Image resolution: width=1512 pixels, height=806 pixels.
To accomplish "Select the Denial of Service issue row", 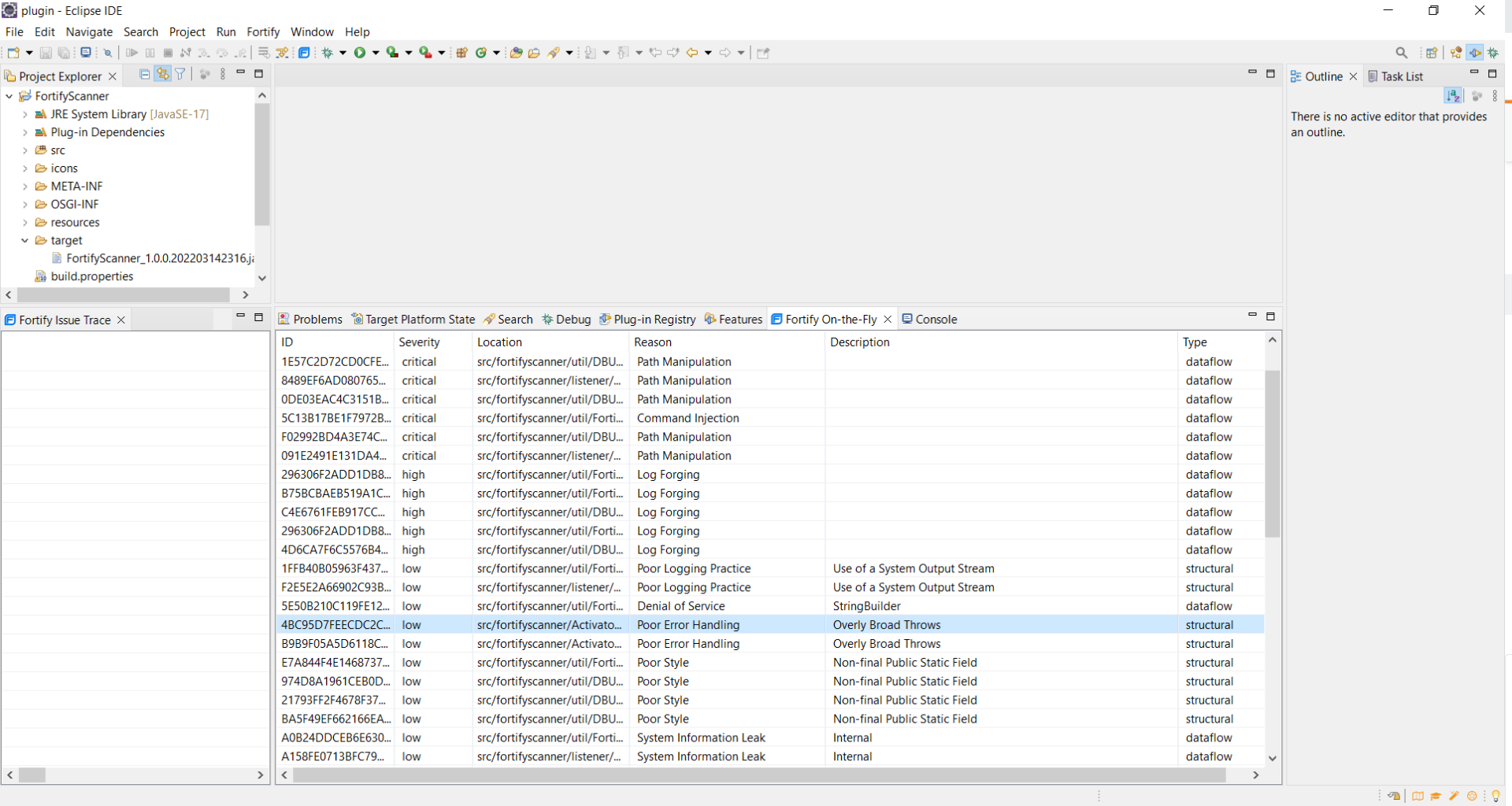I will point(770,606).
